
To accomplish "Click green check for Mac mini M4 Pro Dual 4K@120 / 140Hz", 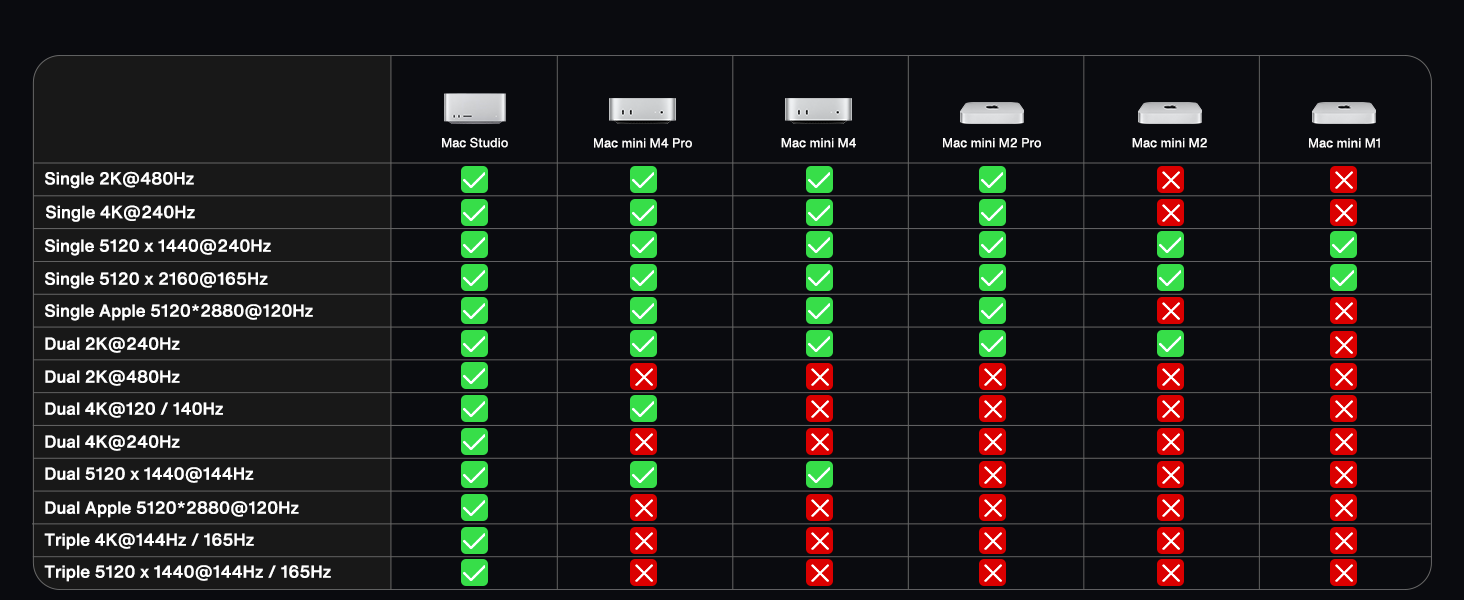I will coord(643,409).
